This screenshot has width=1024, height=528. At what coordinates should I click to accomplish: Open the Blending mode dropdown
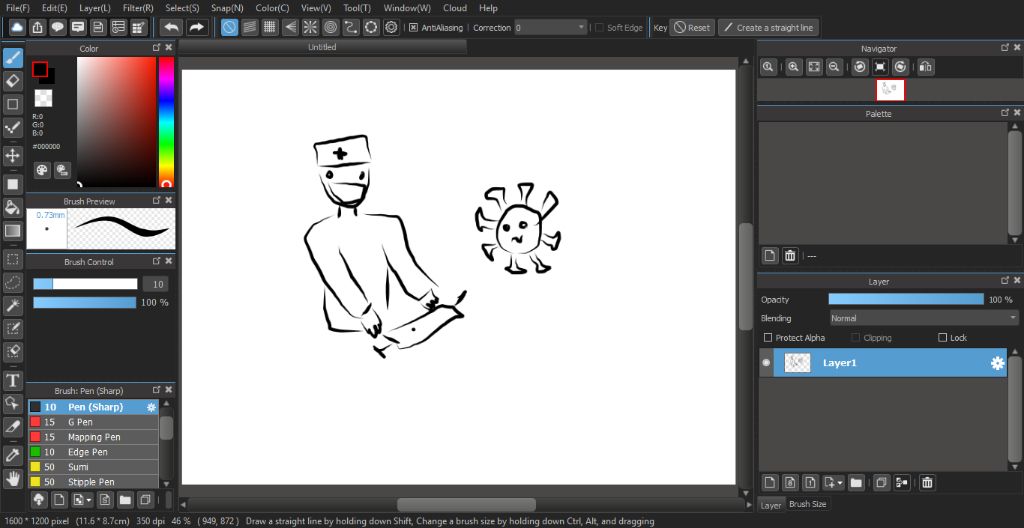pyautogui.click(x=923, y=318)
